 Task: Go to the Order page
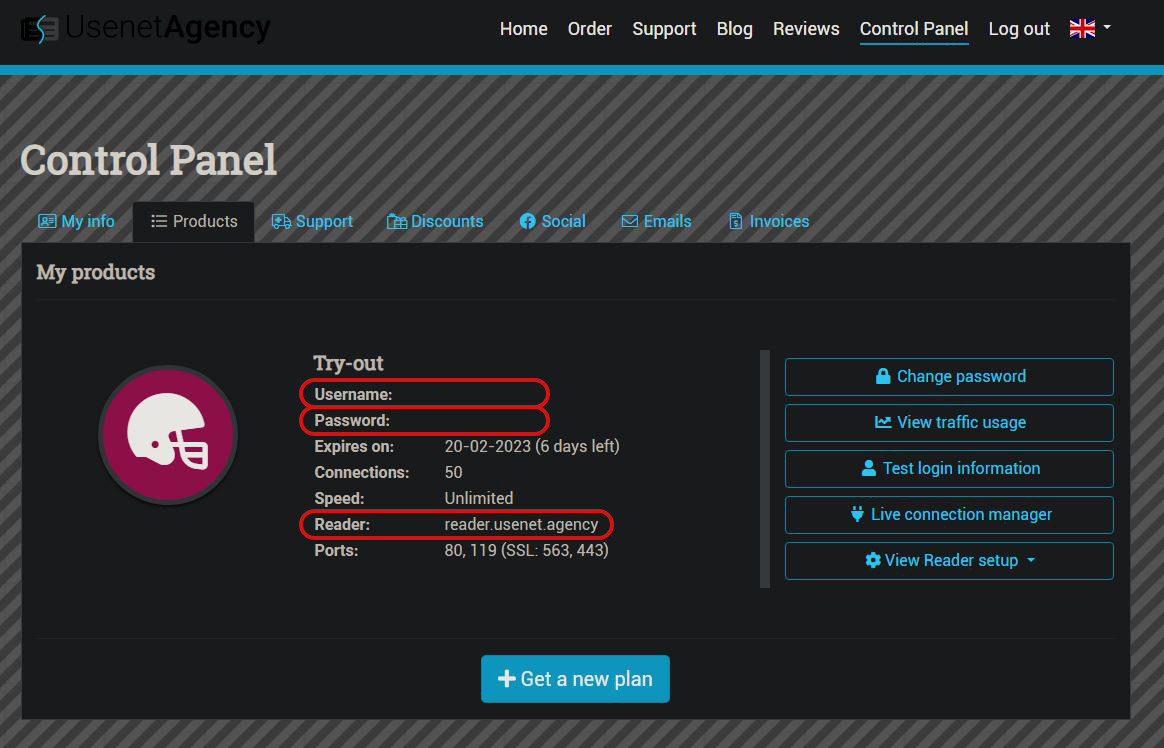pyautogui.click(x=589, y=29)
